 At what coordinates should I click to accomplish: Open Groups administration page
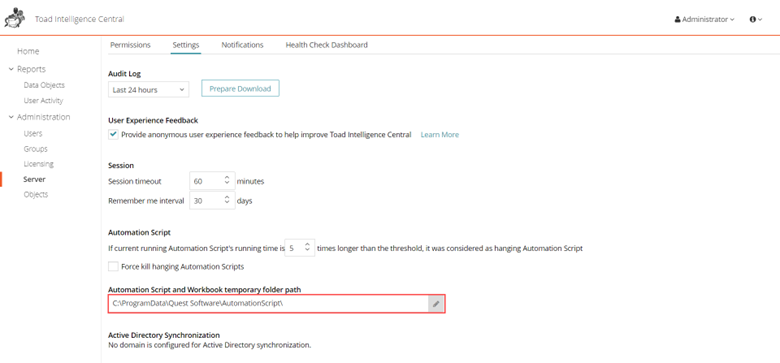pos(35,149)
